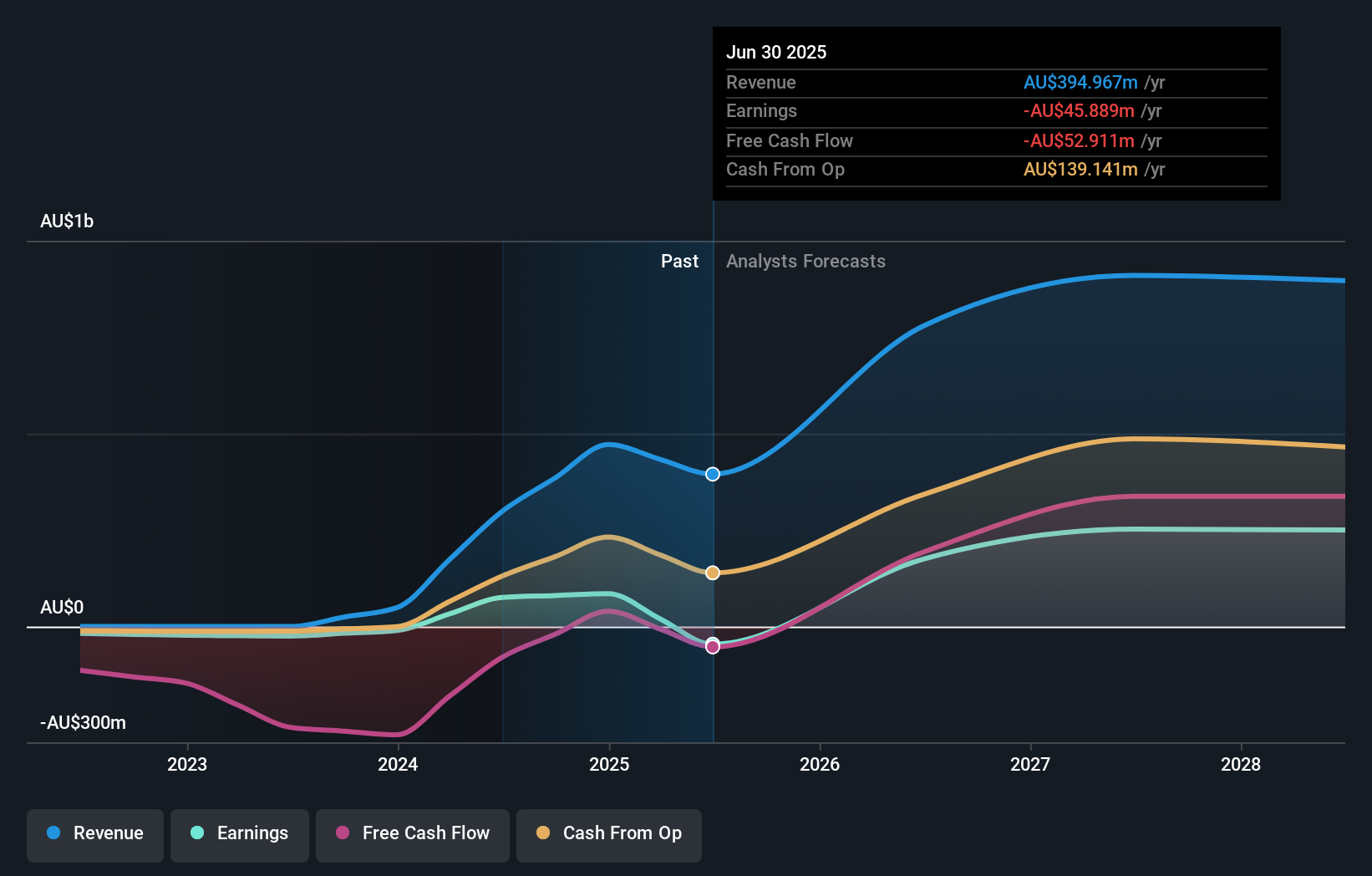Viewport: 1372px width, 876px height.
Task: Switch to Analysts Forecasts section
Action: coord(805,261)
